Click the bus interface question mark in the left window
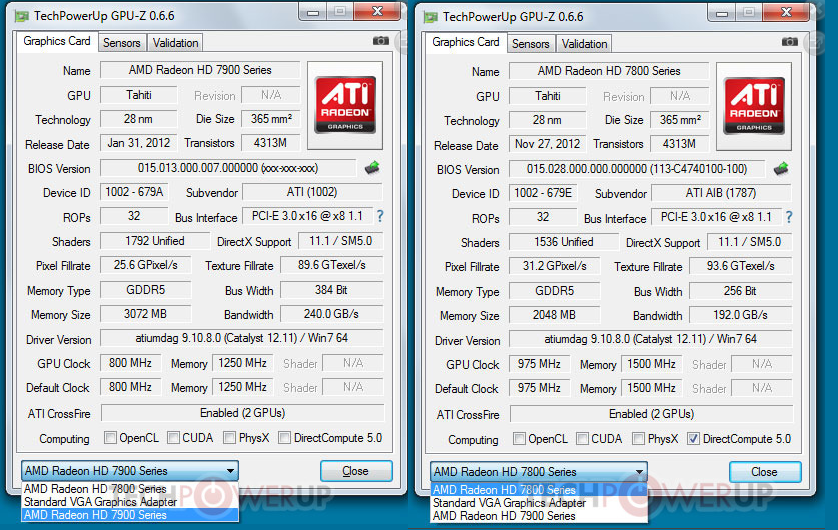The width and height of the screenshot is (838, 530). pos(380,216)
